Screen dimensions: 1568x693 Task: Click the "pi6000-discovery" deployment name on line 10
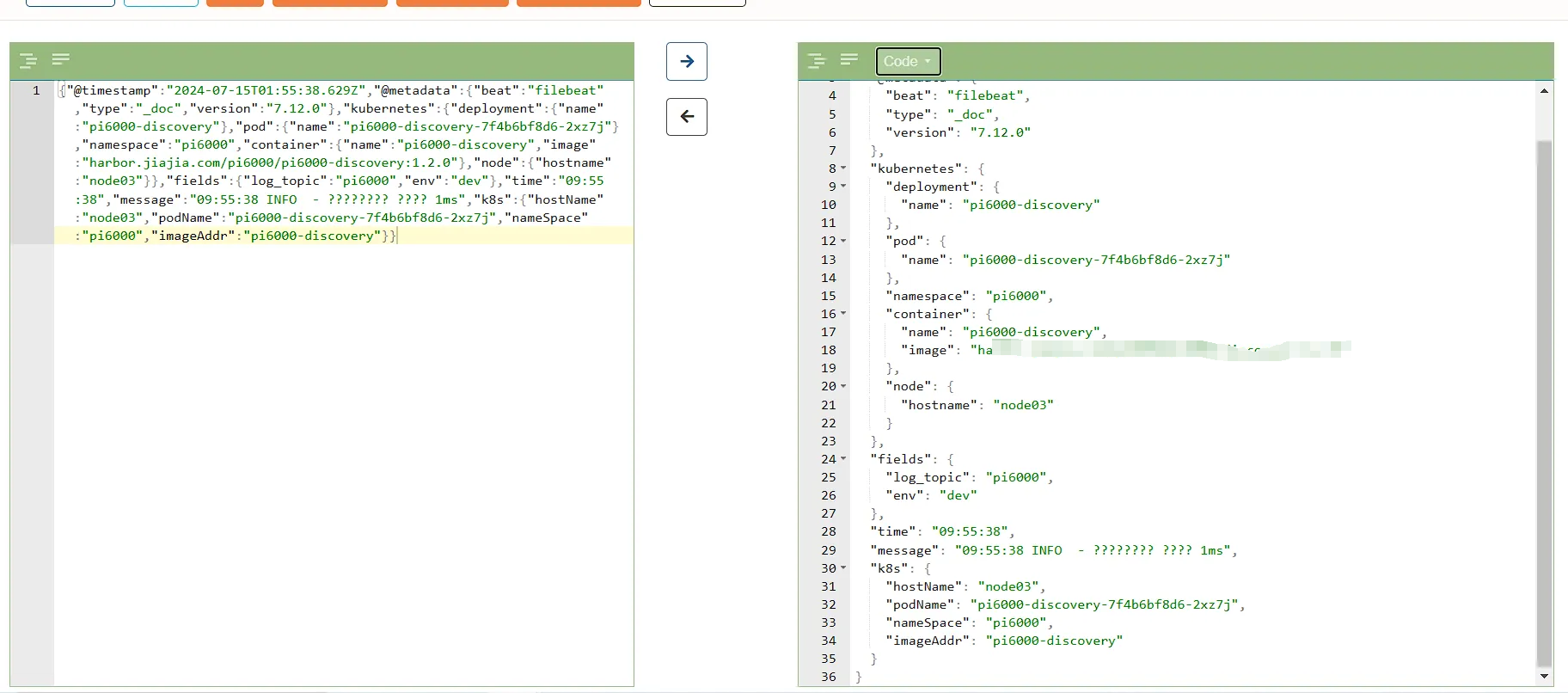pos(1031,205)
